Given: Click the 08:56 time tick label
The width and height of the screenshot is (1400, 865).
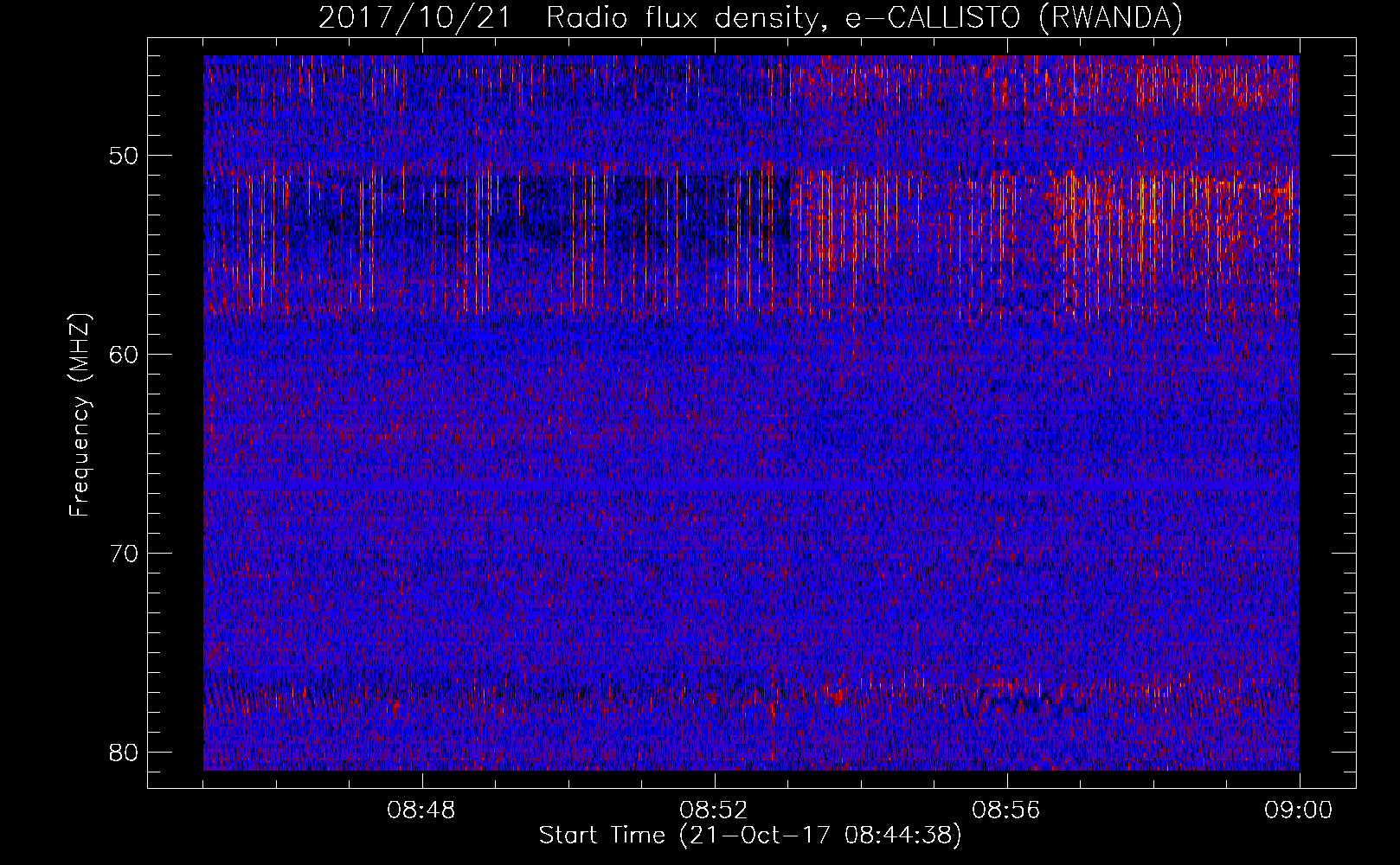Looking at the screenshot, I should pos(1006,811).
